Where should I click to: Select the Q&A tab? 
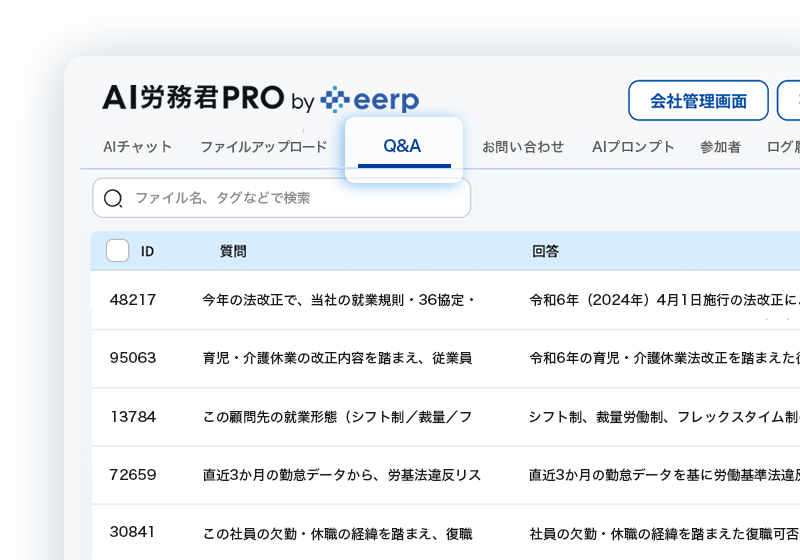[402, 147]
